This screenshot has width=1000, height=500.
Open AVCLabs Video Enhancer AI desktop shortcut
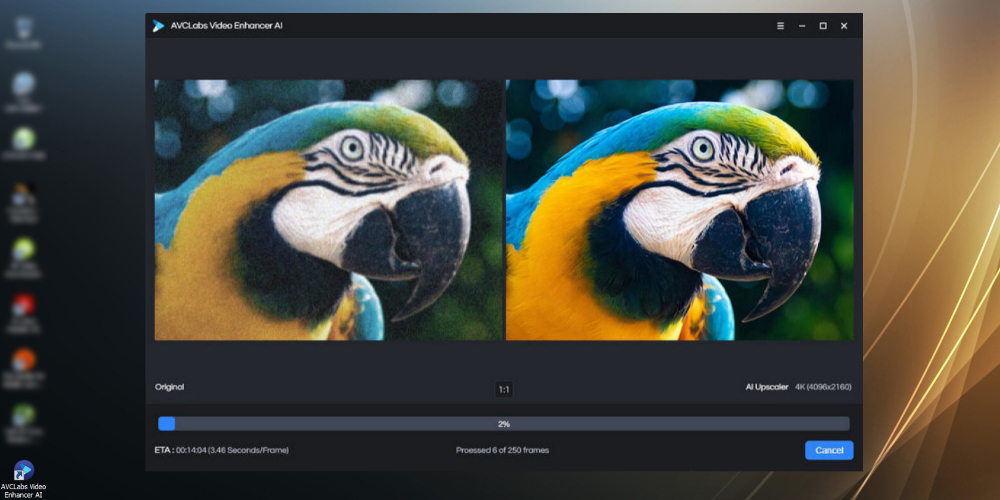24,479
